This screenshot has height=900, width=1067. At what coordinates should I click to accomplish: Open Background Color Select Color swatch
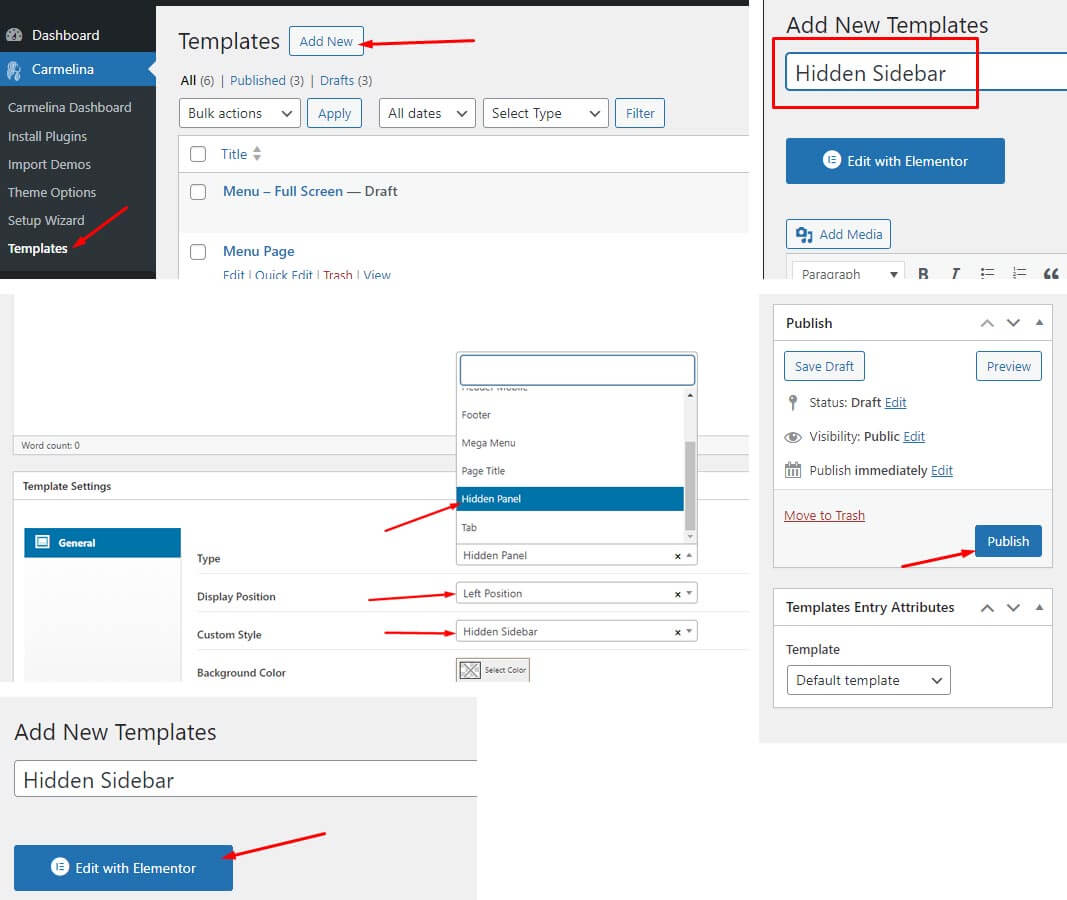coord(493,670)
